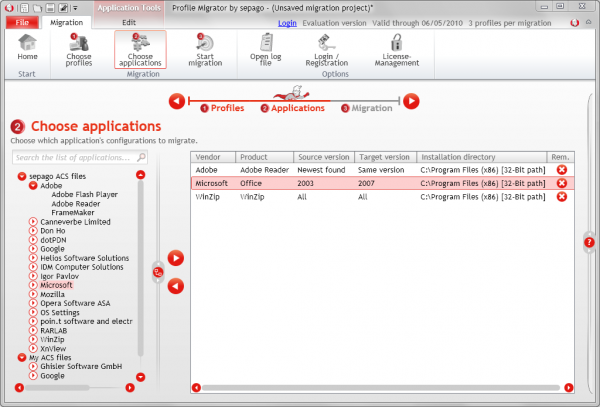Switch to Edit ribbon tab

click(129, 23)
